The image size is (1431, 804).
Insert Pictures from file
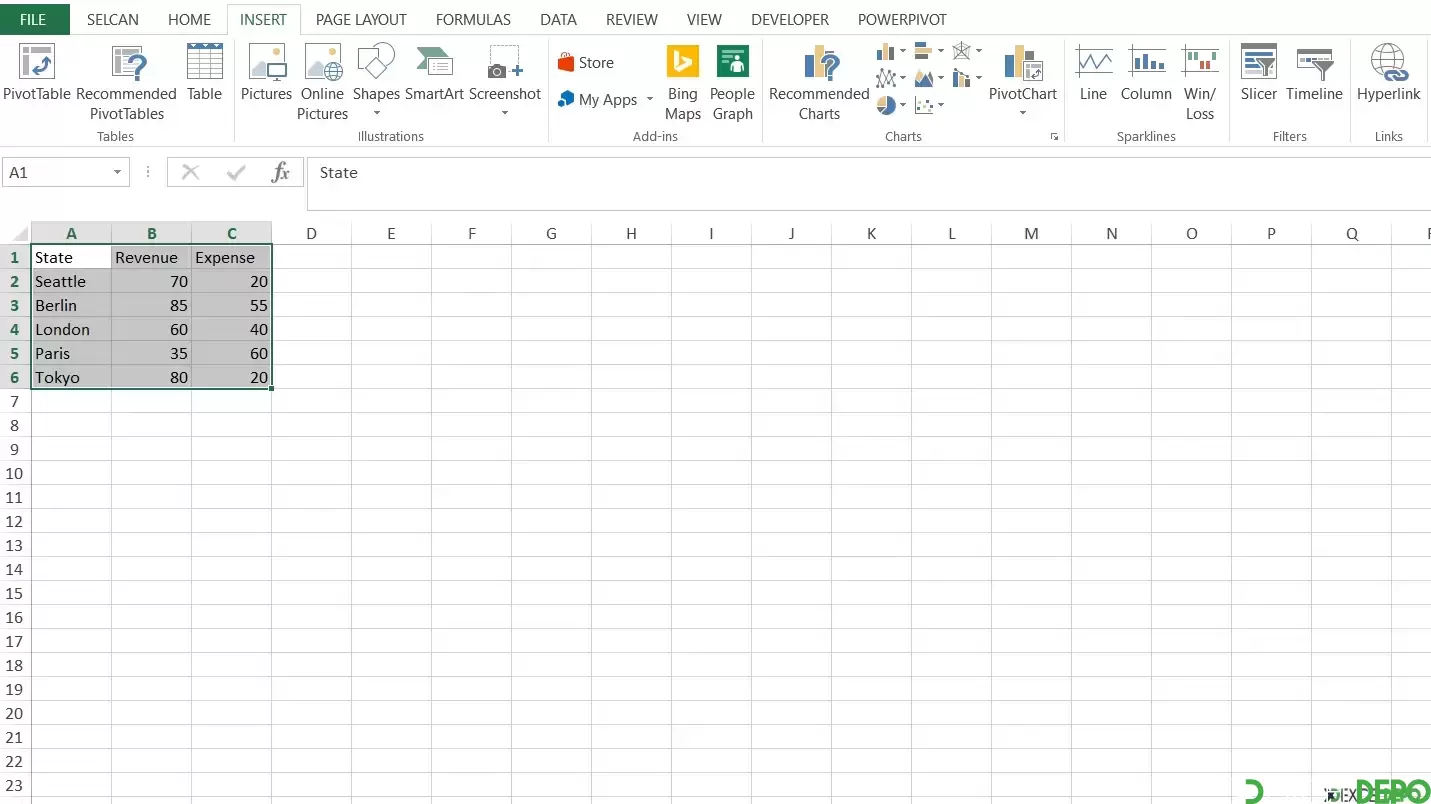[x=266, y=73]
